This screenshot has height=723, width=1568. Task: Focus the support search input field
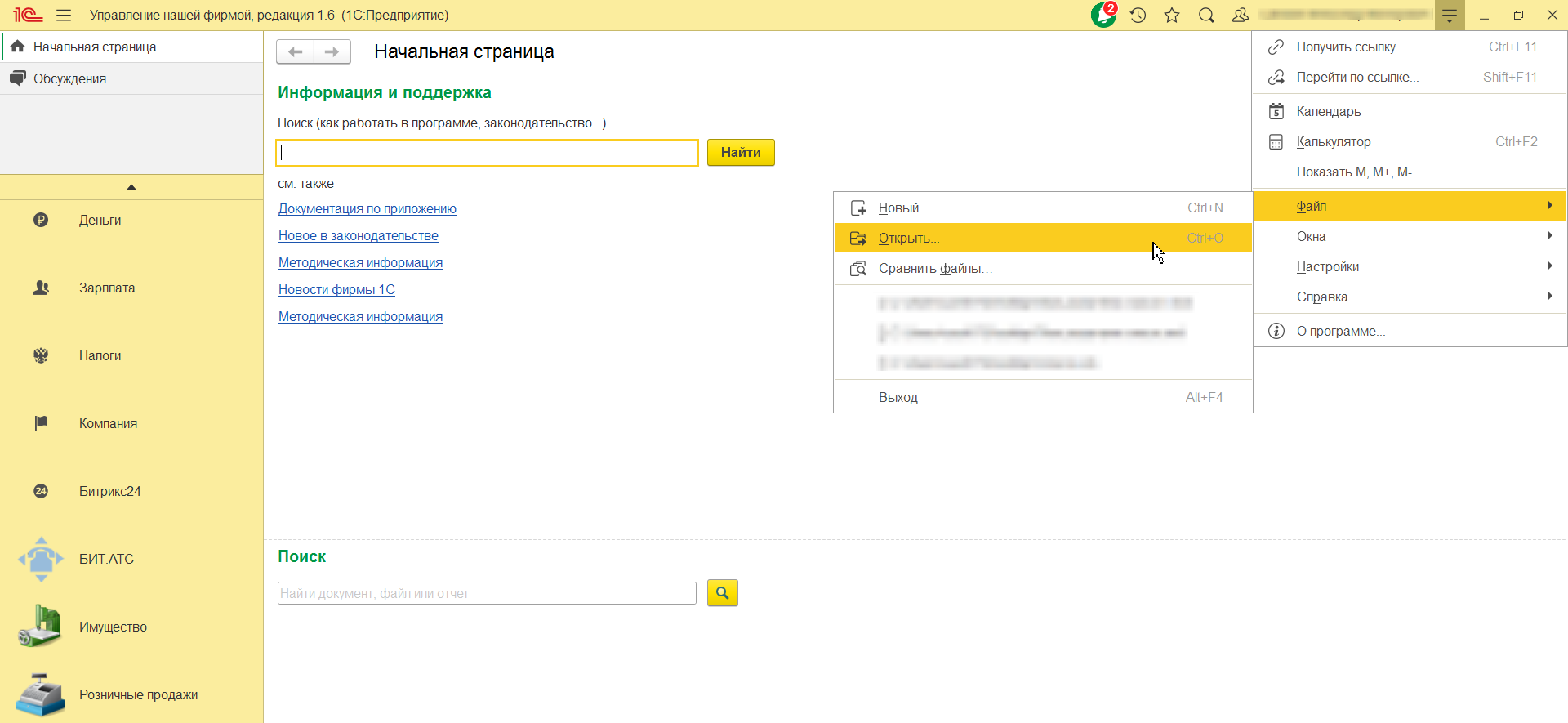488,153
